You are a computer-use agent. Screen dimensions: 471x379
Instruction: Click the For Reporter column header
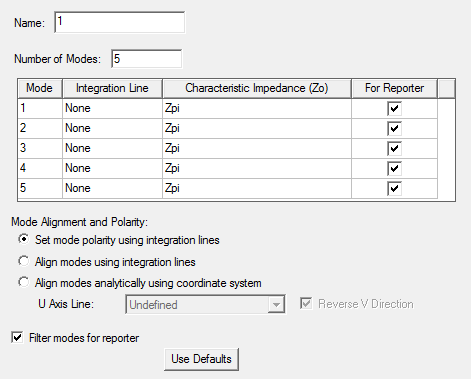tap(394, 88)
